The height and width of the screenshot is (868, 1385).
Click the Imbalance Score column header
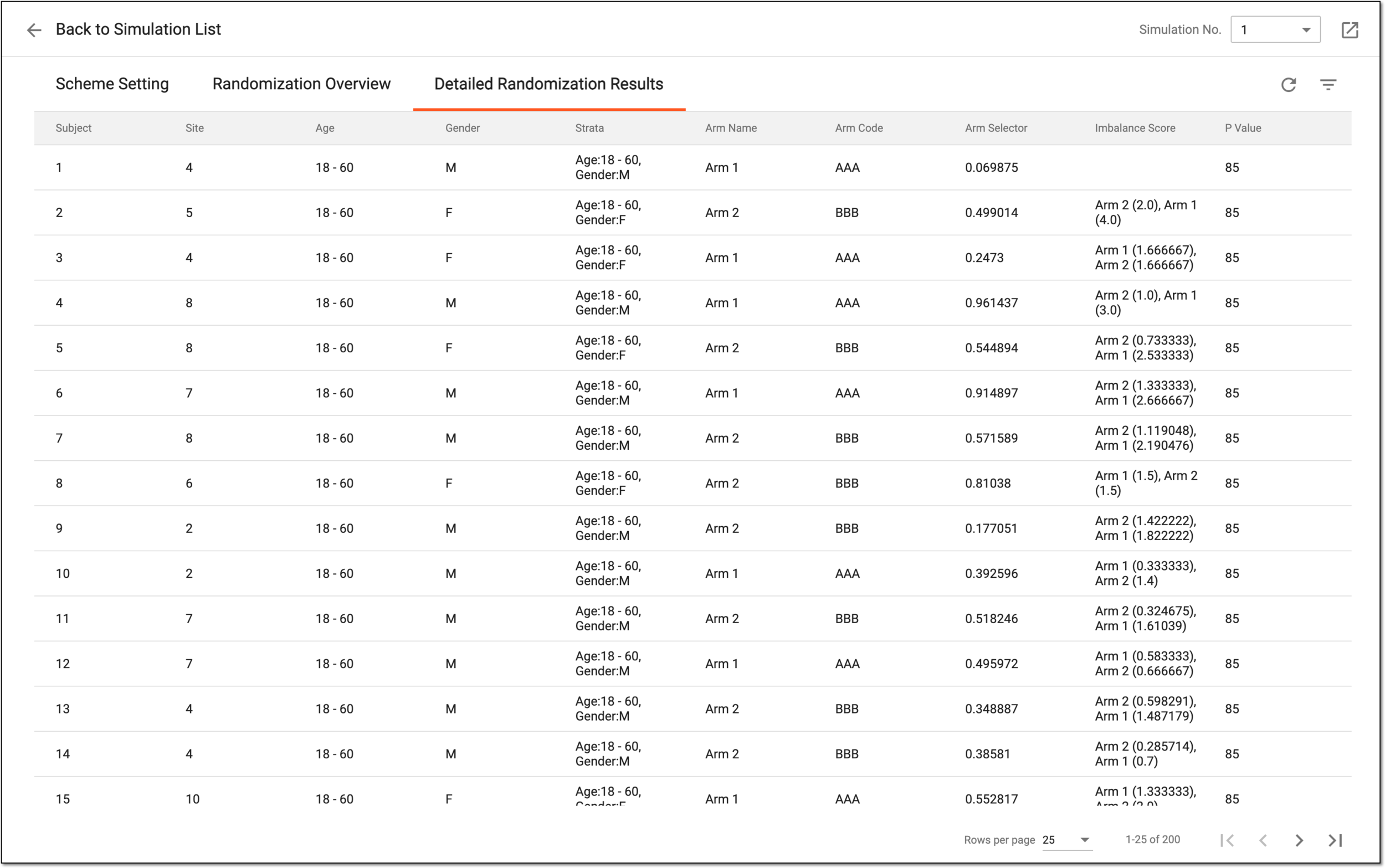[x=1135, y=128]
